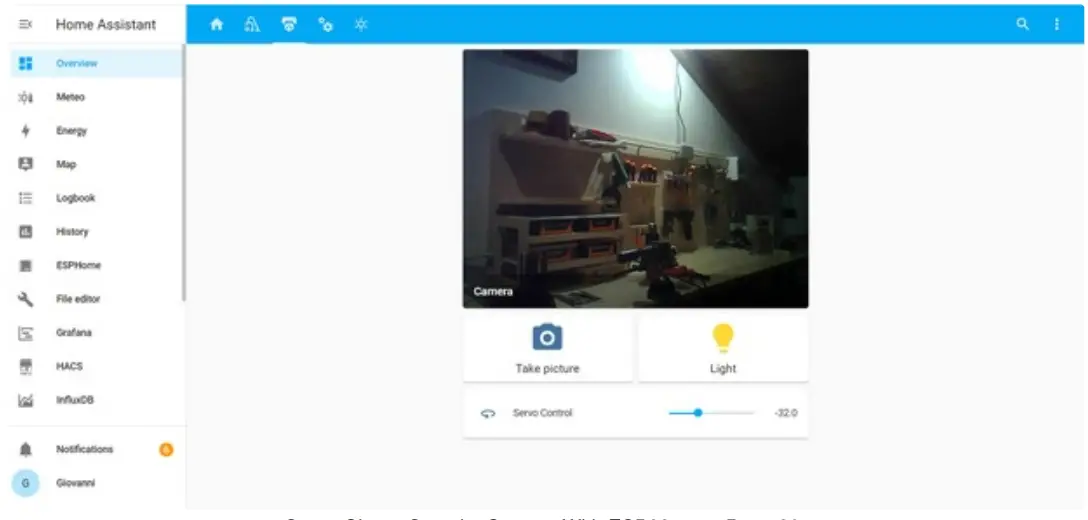Click the Servo Control slider handle

coord(698,413)
